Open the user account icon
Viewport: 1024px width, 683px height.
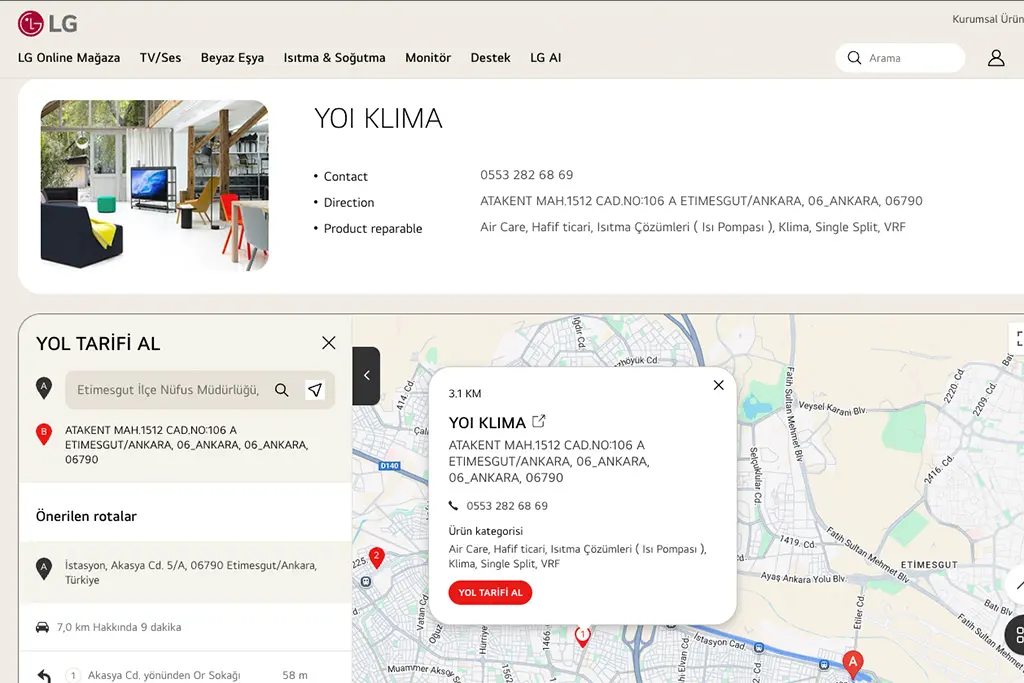pyautogui.click(x=996, y=58)
